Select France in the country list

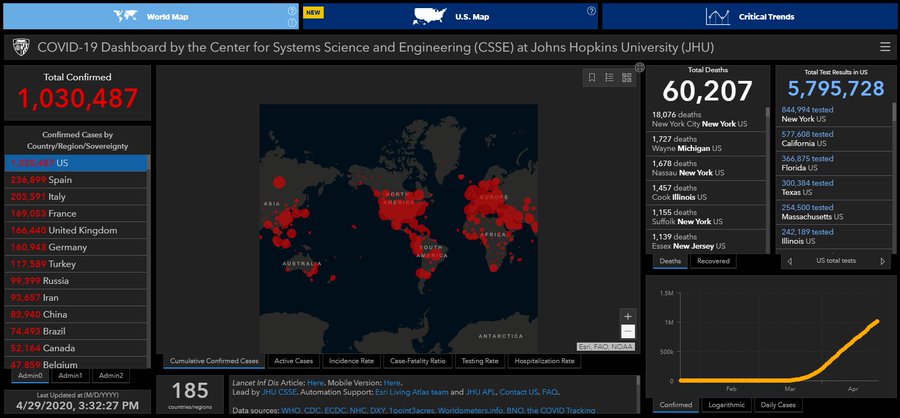[x=76, y=214]
